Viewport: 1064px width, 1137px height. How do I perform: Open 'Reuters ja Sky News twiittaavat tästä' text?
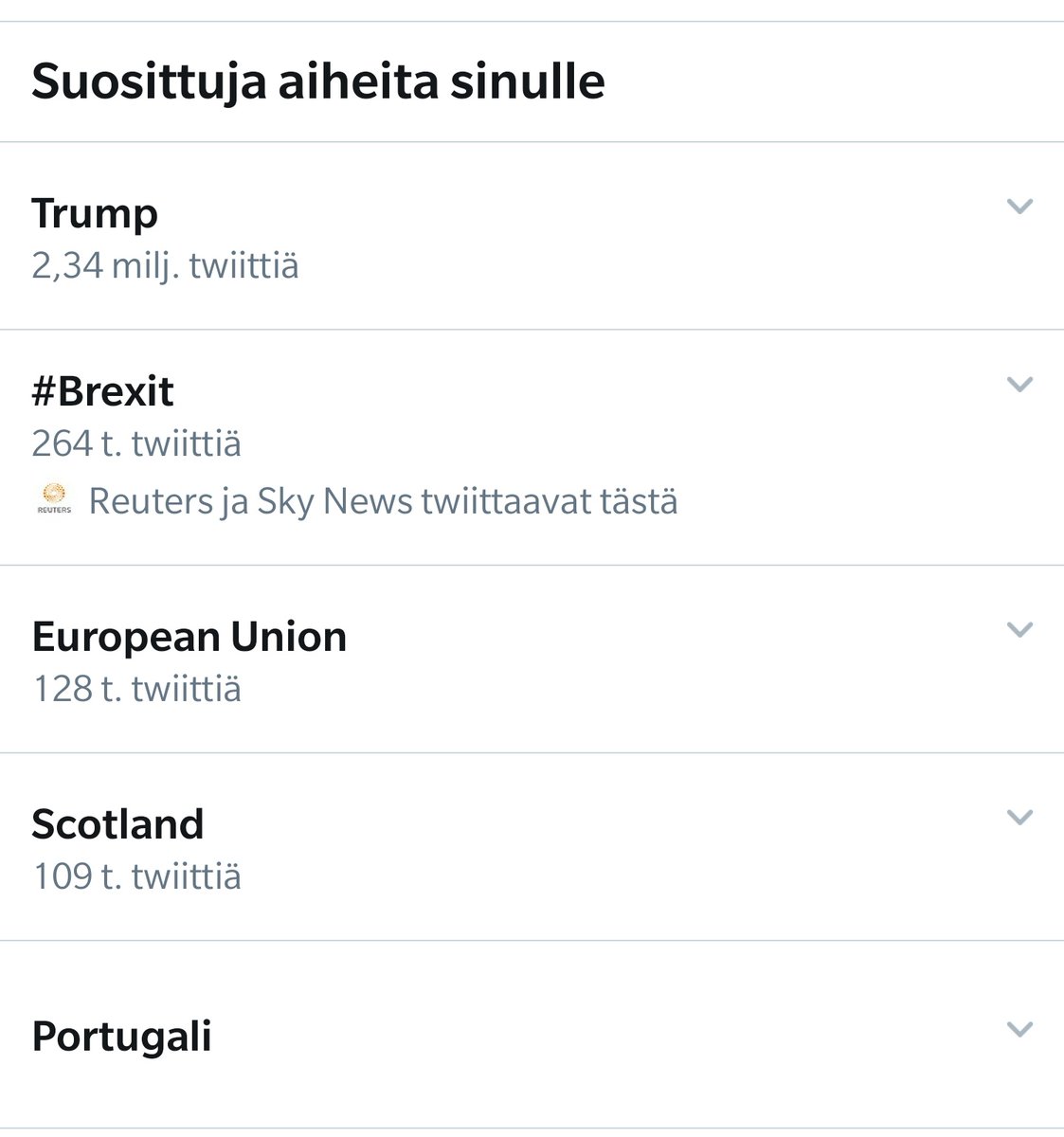pyautogui.click(x=383, y=501)
